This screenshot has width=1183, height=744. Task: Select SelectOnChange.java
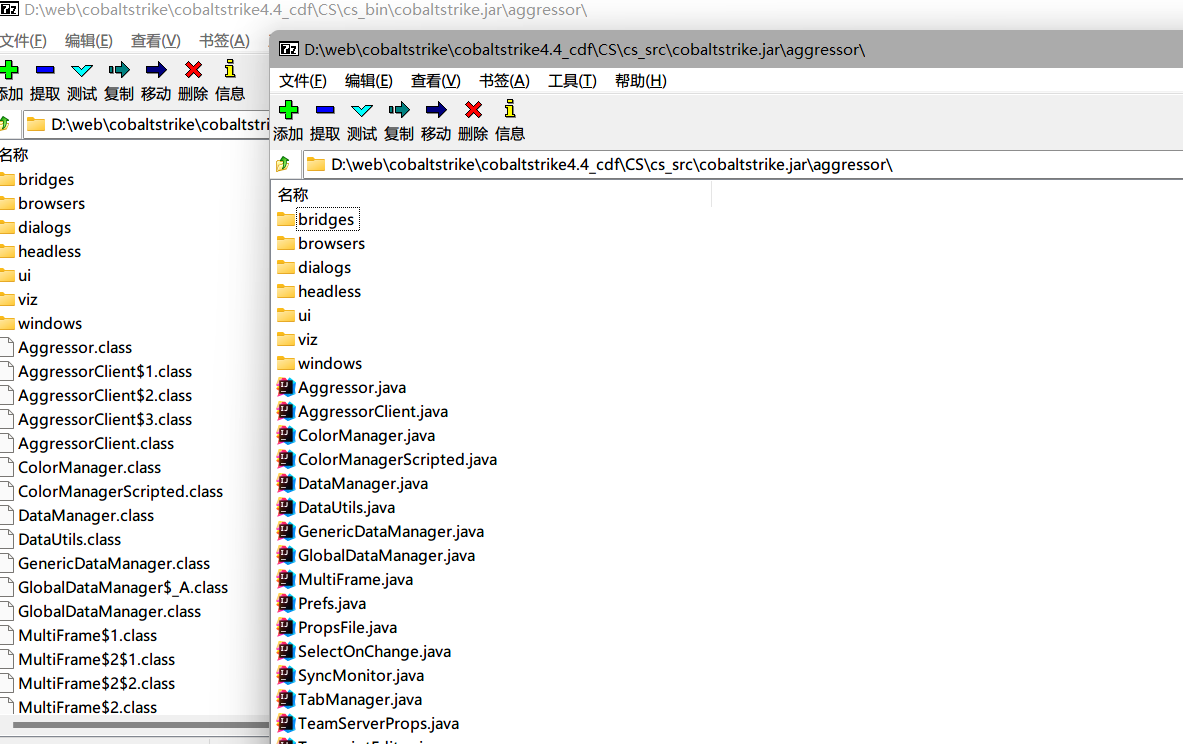pos(364,652)
